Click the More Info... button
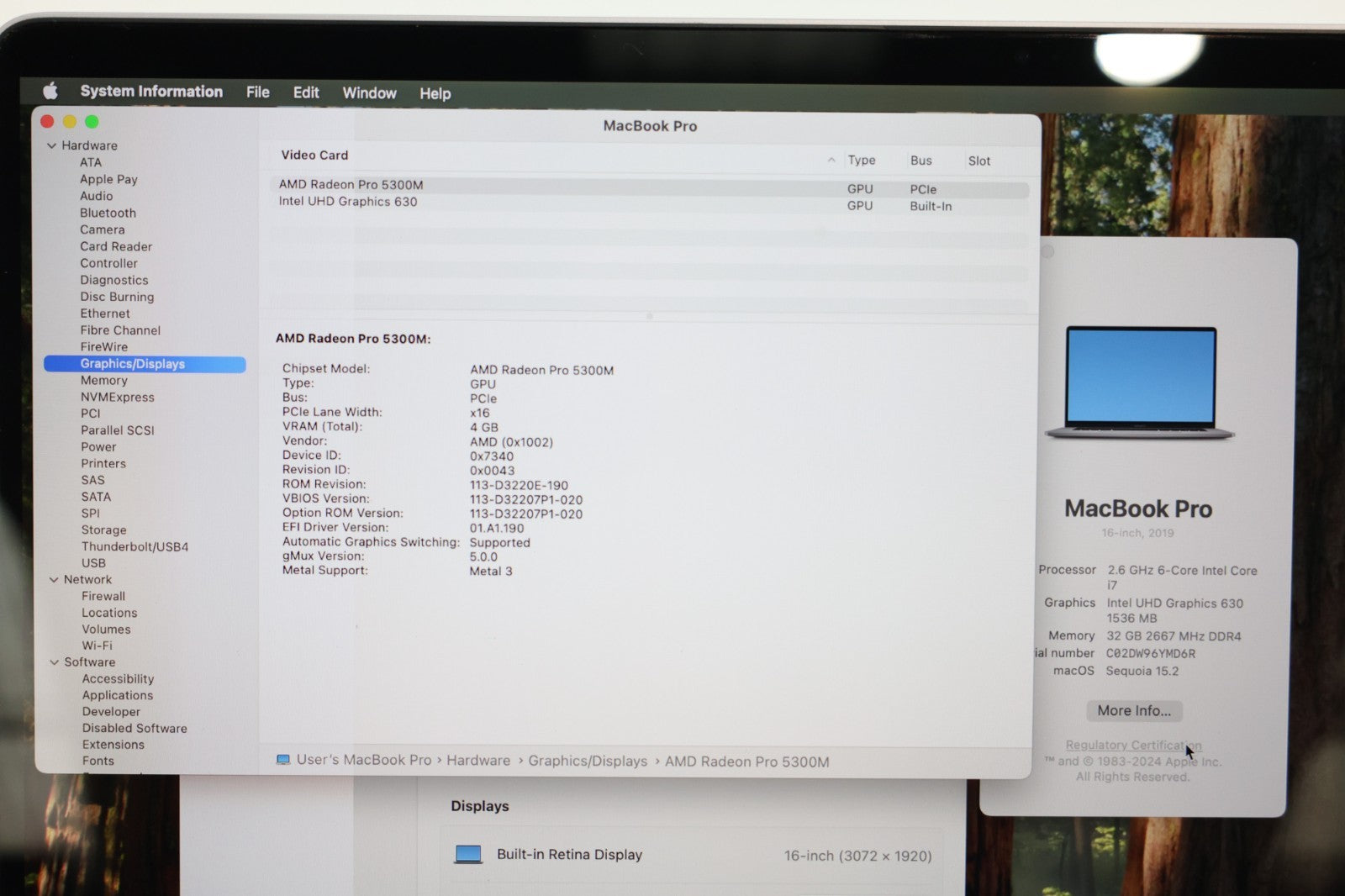Viewport: 1345px width, 896px height. 1134,711
